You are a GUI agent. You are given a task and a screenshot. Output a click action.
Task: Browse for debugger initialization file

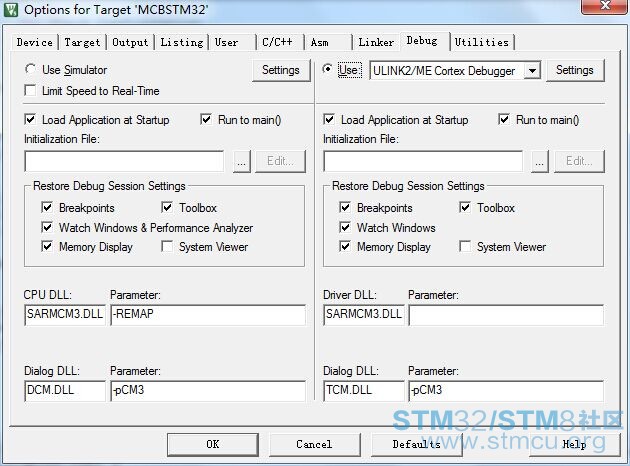[540, 161]
